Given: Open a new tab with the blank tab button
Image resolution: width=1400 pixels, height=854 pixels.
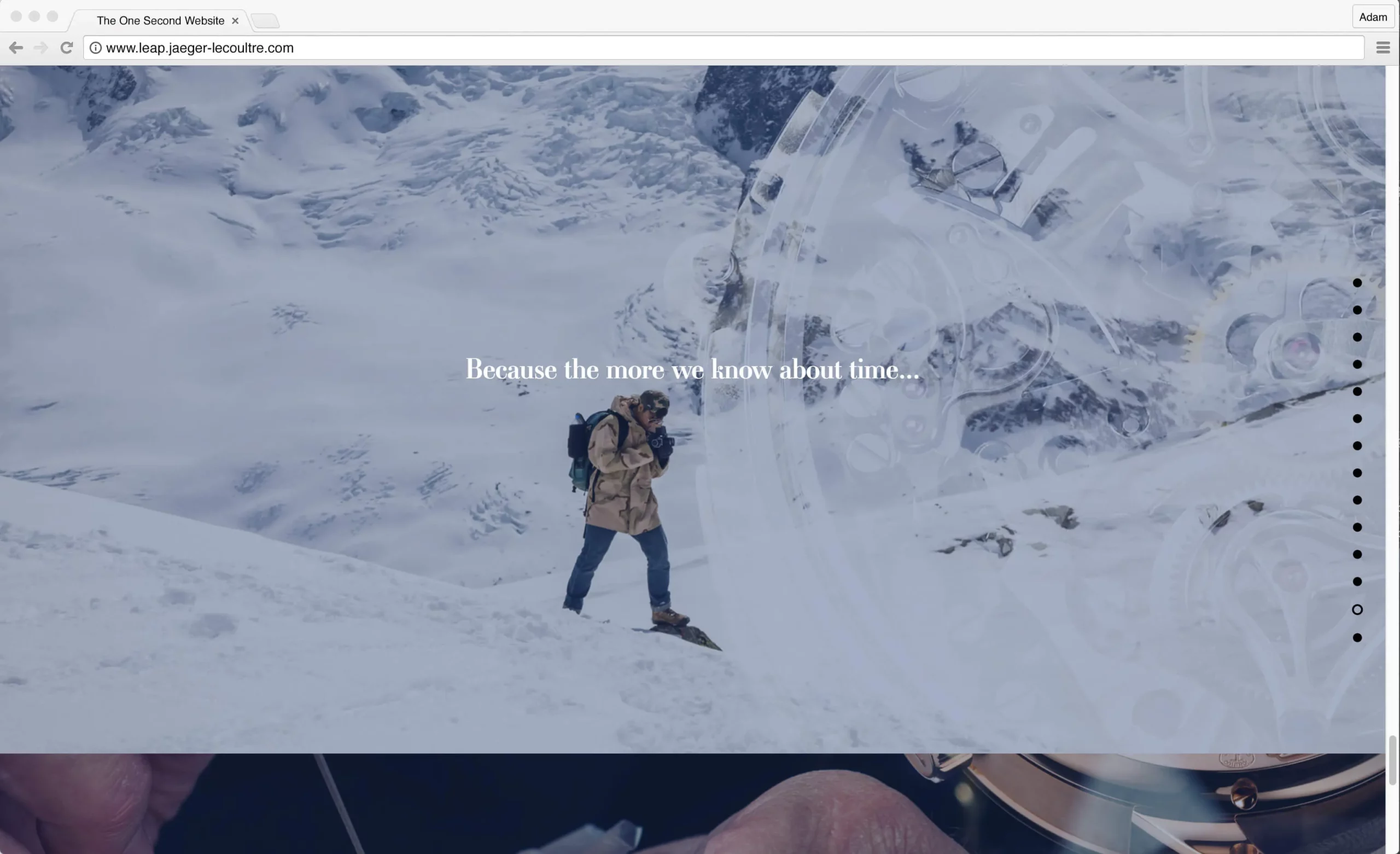Looking at the screenshot, I should pos(265,21).
